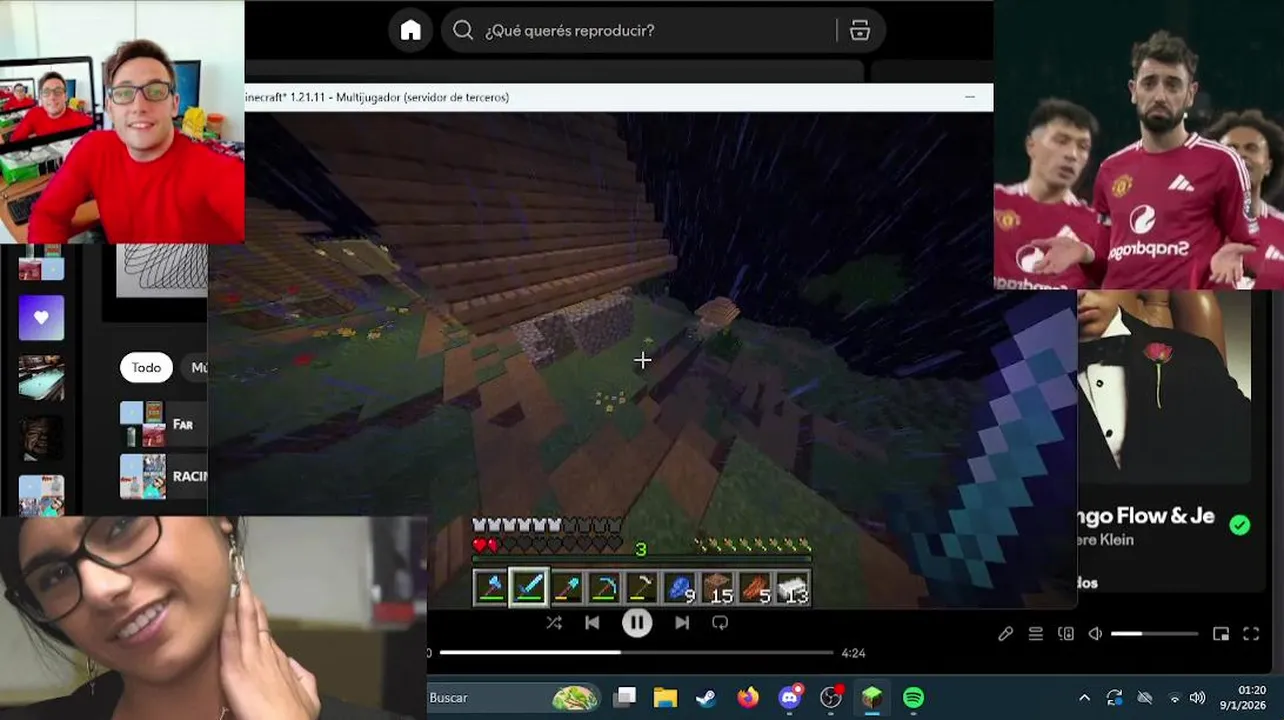Image resolution: width=1284 pixels, height=720 pixels.
Task: Open the Spotify miniplayer icon
Action: click(1221, 634)
